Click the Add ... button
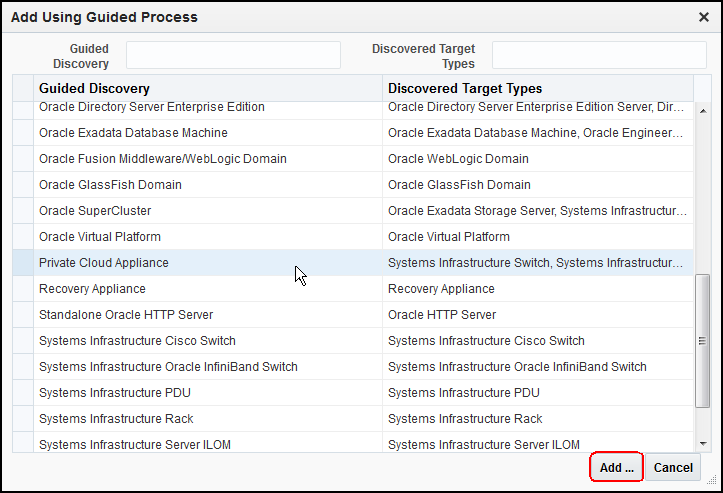The height and width of the screenshot is (493, 723). click(615, 467)
